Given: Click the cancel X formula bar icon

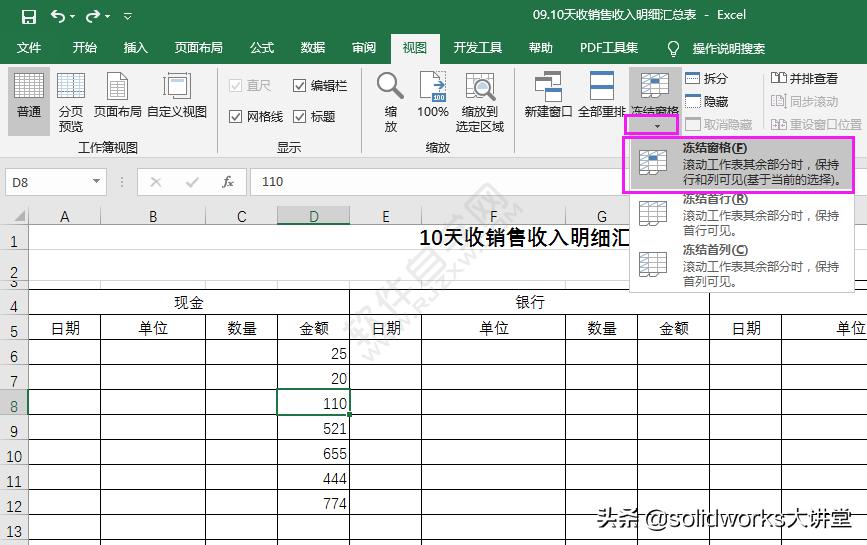Looking at the screenshot, I should (x=156, y=182).
